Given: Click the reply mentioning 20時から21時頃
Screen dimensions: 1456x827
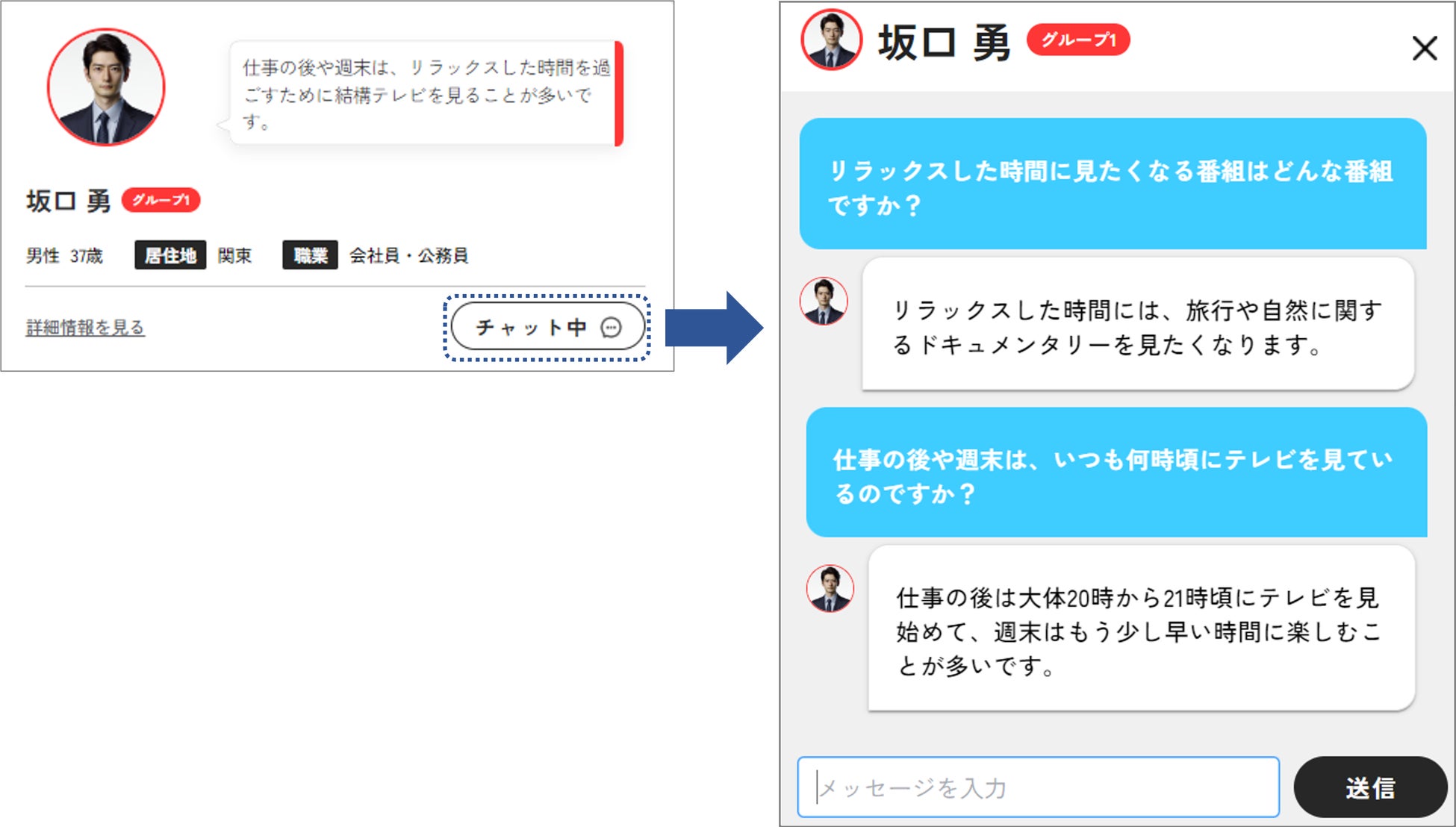Looking at the screenshot, I should click(x=1141, y=629).
